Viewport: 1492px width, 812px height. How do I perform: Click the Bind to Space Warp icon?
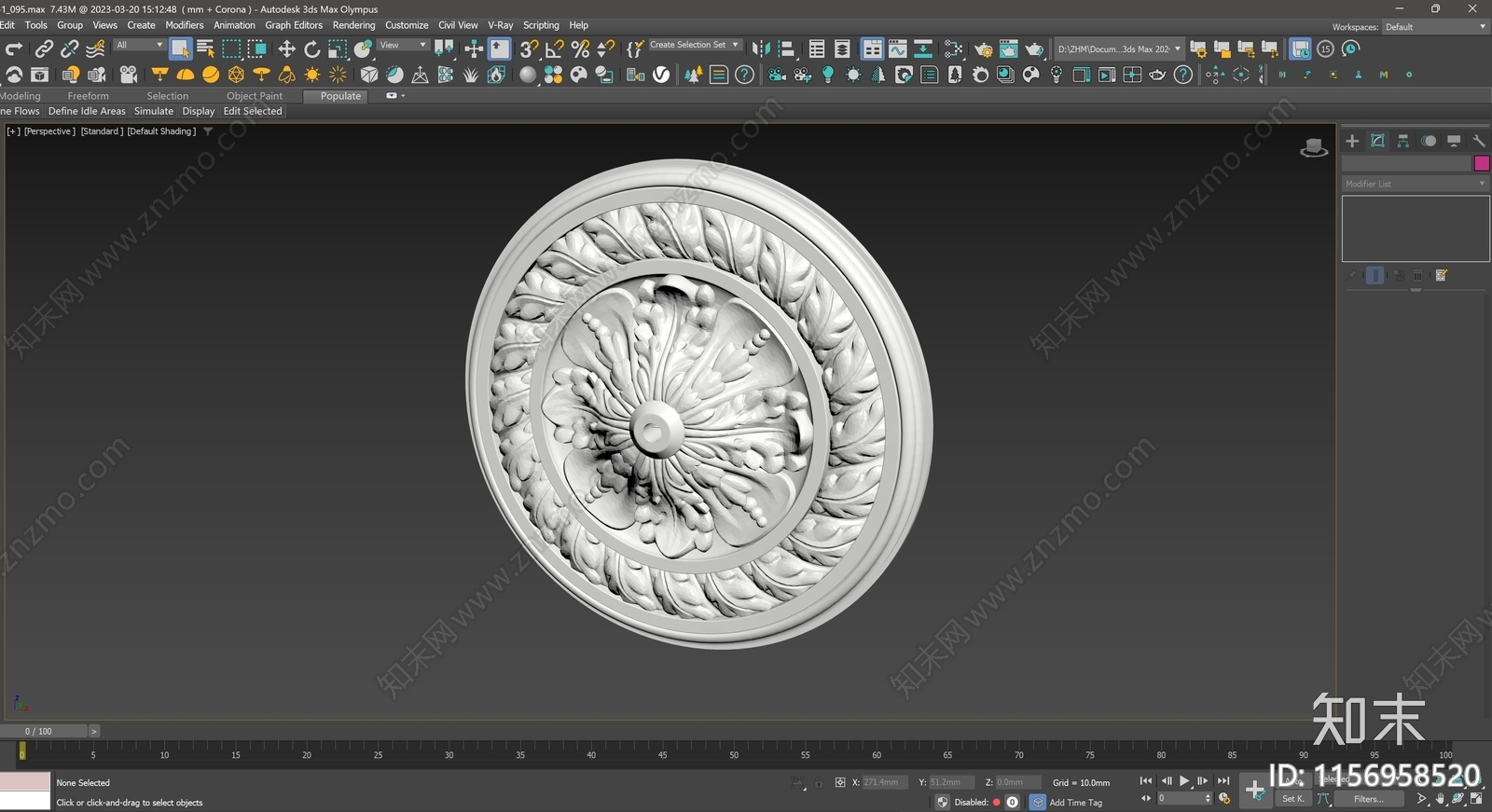[x=95, y=48]
